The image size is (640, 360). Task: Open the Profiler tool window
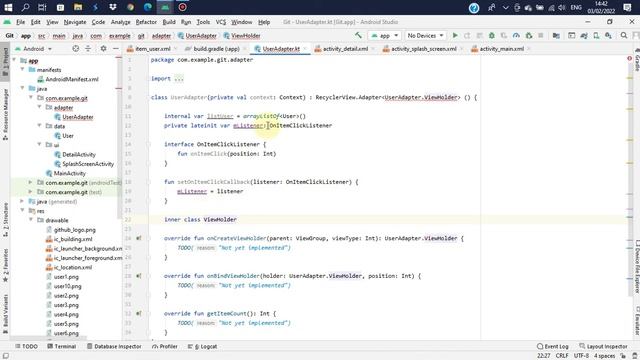point(164,346)
